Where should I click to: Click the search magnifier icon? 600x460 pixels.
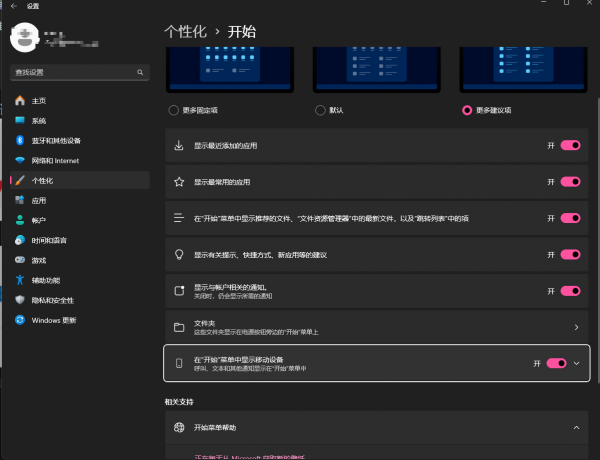140,72
